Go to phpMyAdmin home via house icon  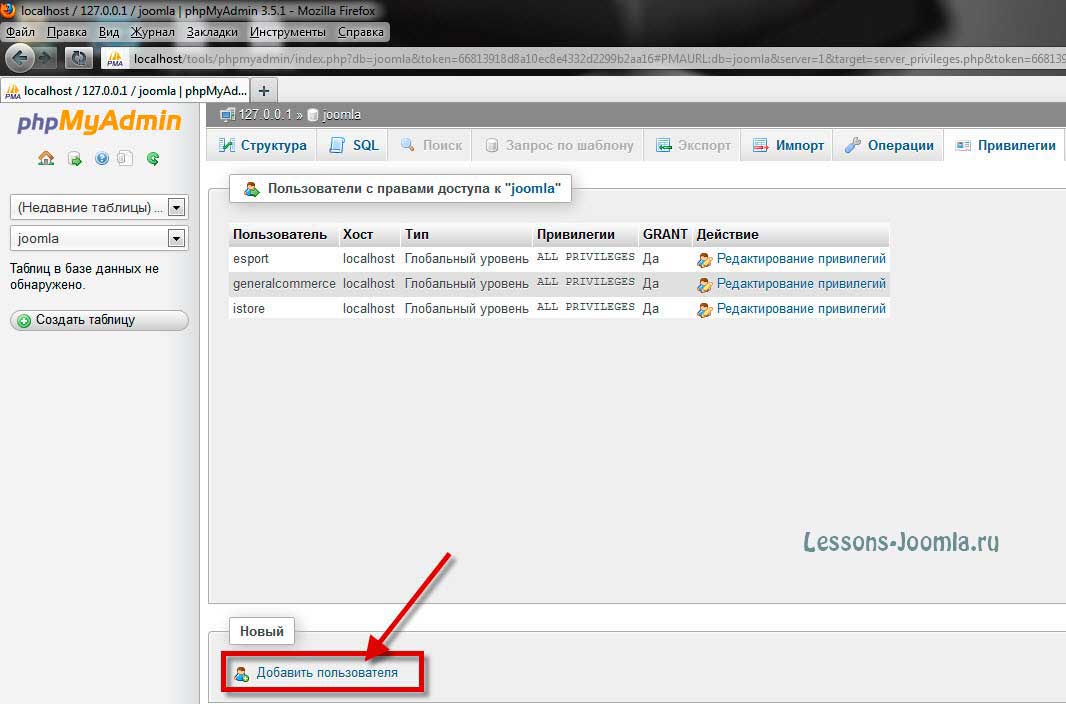46,158
